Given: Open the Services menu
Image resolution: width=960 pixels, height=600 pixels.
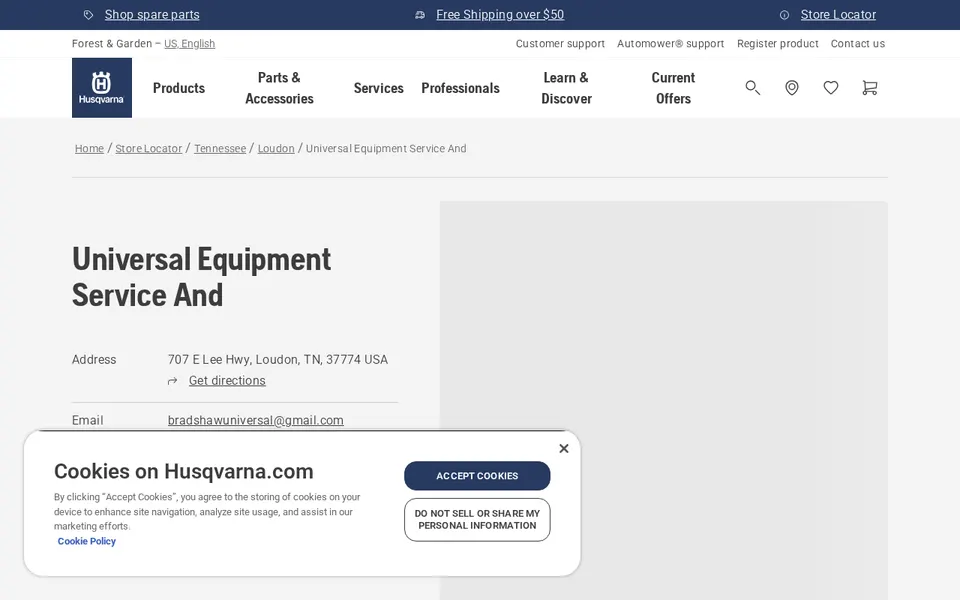Looking at the screenshot, I should pyautogui.click(x=378, y=88).
